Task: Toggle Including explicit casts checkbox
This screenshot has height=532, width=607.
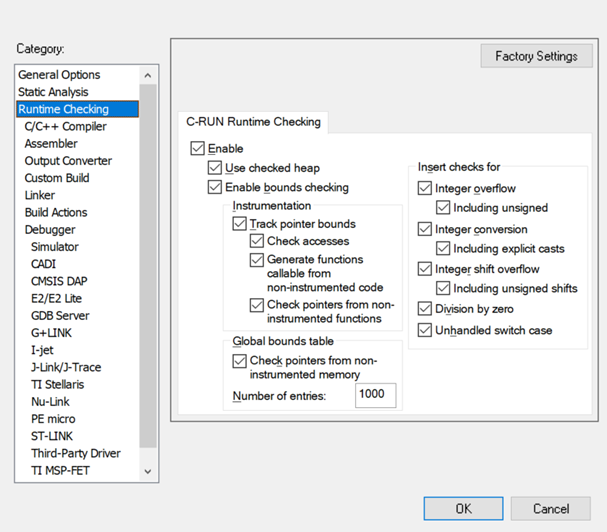Action: [443, 248]
